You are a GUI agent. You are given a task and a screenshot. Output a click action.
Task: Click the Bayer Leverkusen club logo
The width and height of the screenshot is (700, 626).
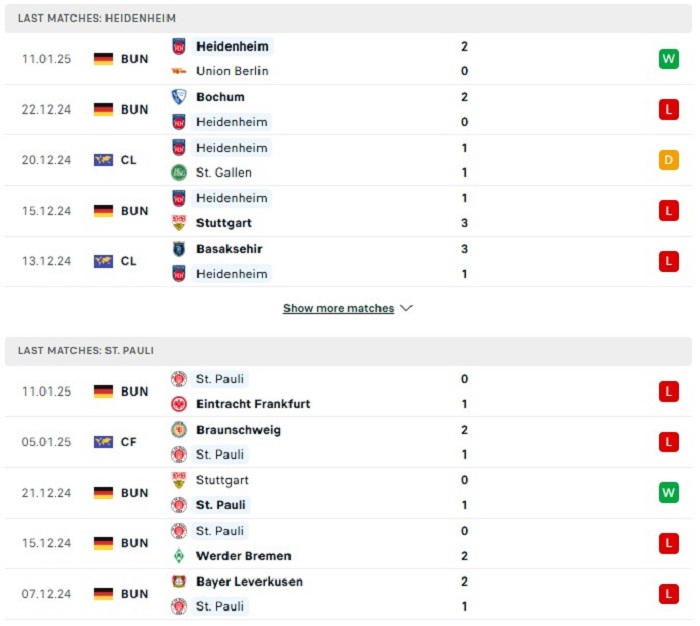[x=179, y=581]
